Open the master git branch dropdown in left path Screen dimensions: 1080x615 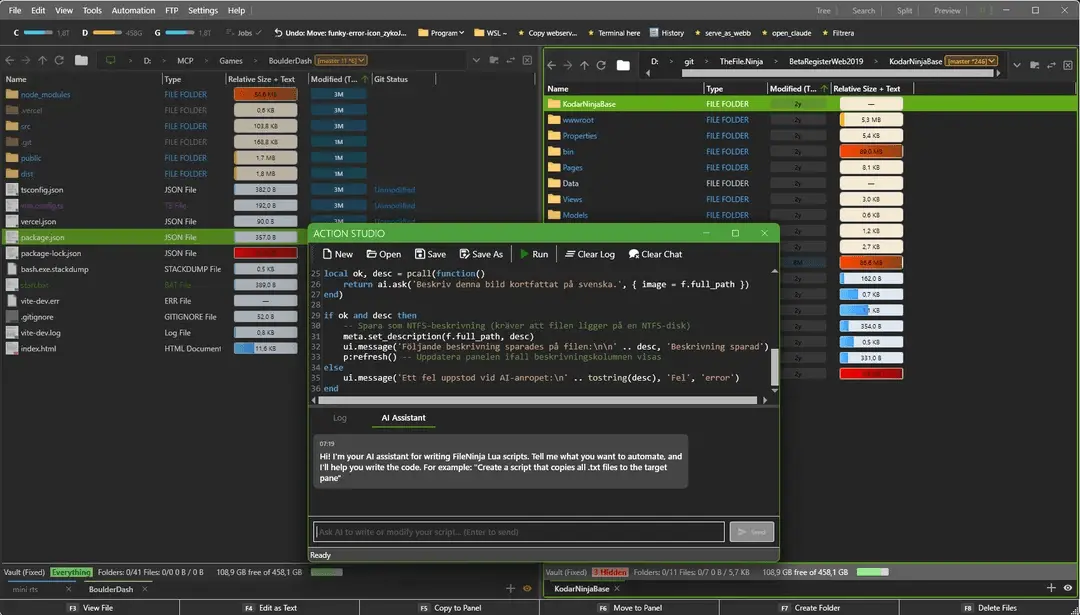[x=341, y=61]
